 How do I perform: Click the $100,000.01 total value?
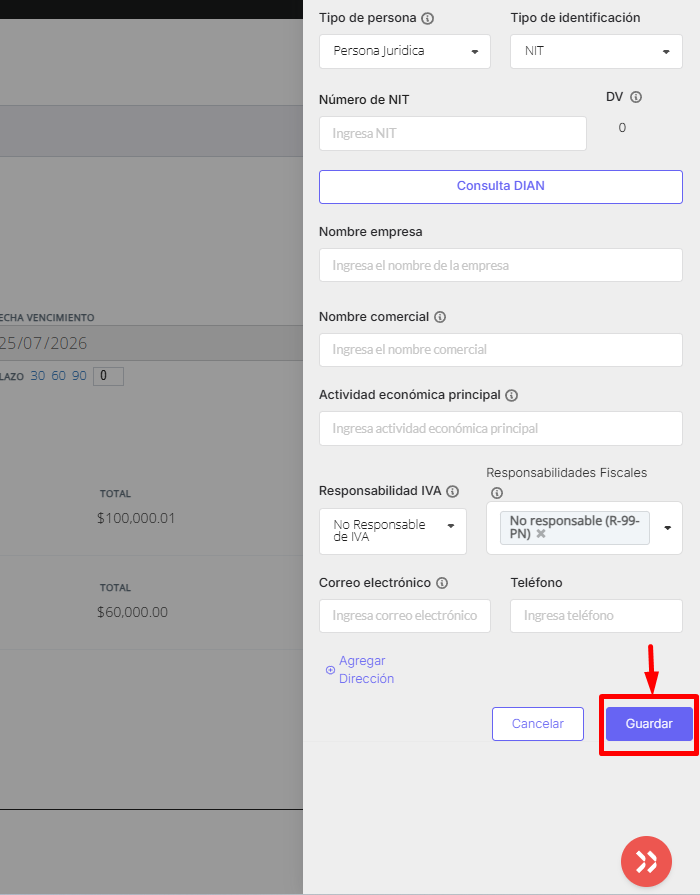136,518
